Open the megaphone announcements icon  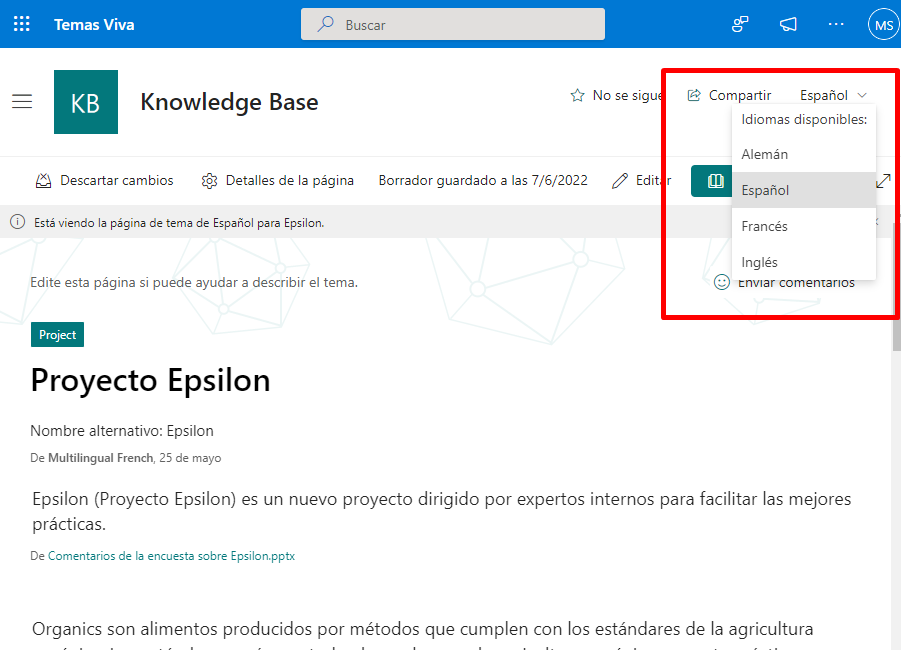tap(788, 24)
